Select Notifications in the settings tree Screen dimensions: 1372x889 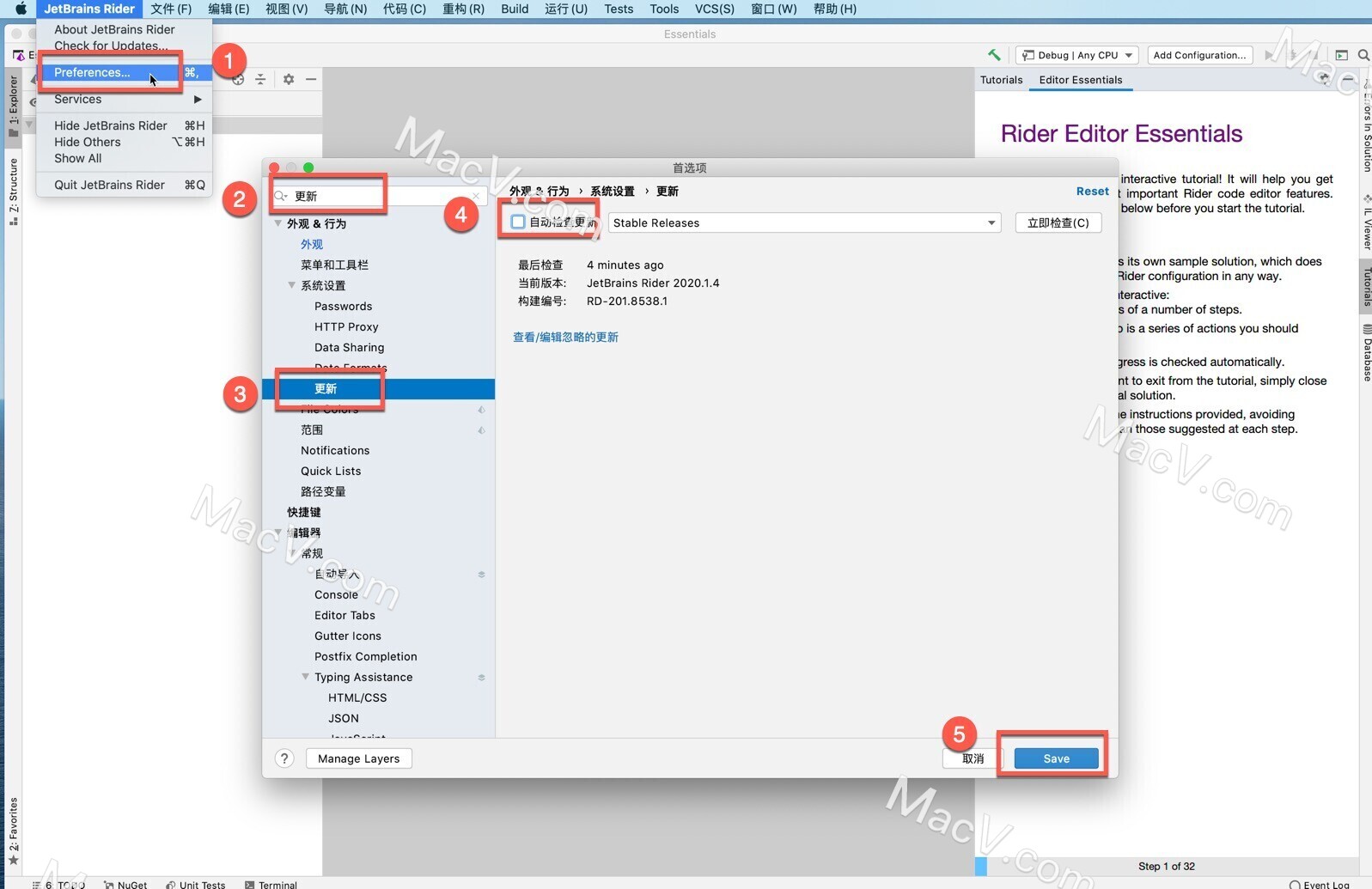pyautogui.click(x=335, y=450)
